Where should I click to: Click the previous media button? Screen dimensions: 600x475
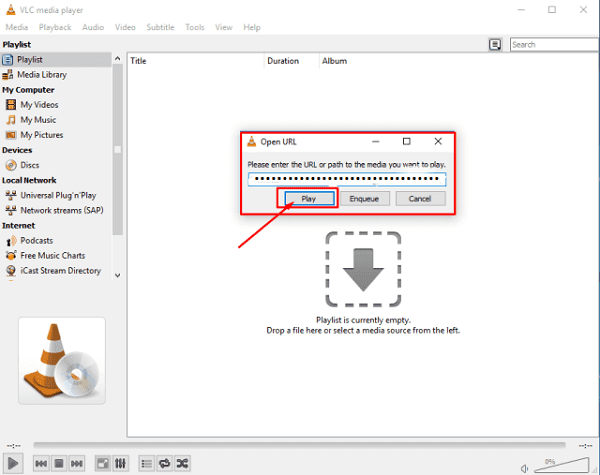click(41, 464)
